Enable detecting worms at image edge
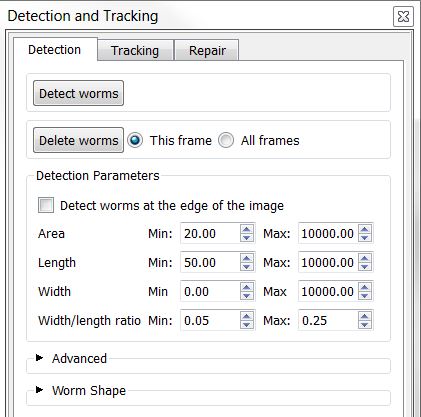 46,205
